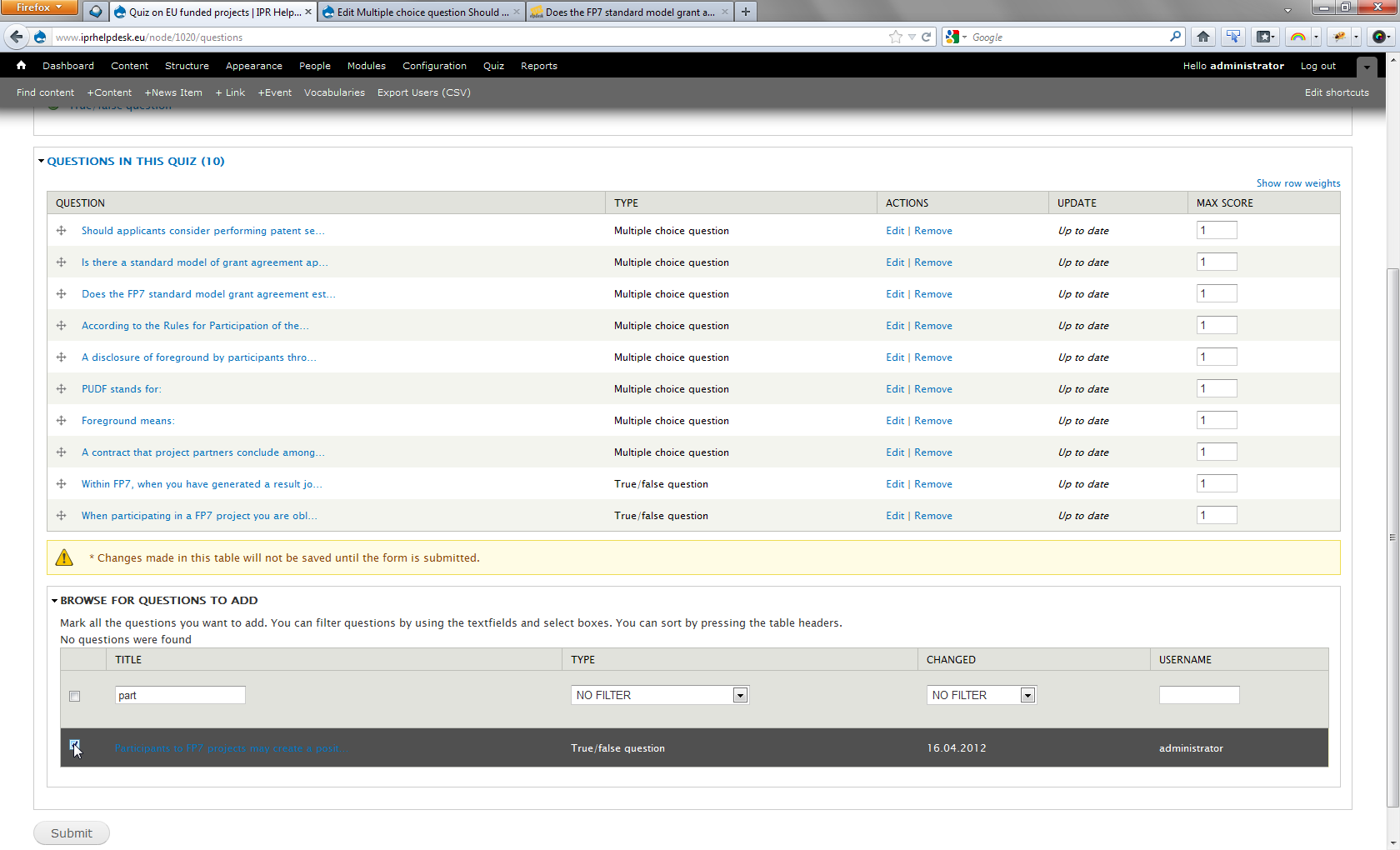1400x850 pixels.
Task: Open the Modules admin menu
Action: [367, 66]
